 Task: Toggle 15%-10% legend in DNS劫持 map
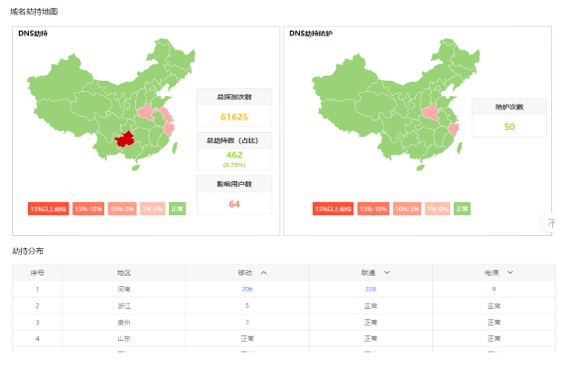pos(88,209)
